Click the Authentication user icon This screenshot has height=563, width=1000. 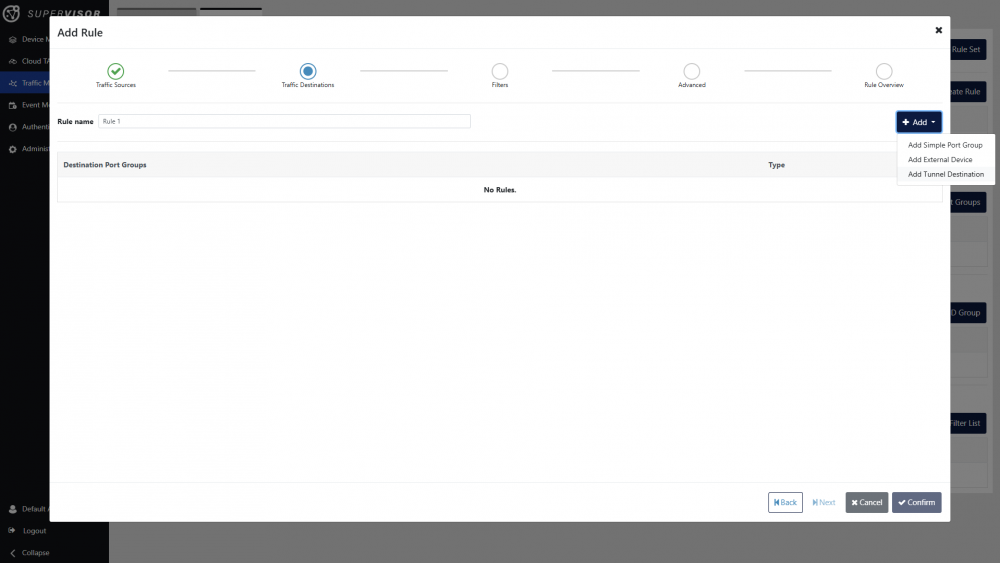coord(12,127)
